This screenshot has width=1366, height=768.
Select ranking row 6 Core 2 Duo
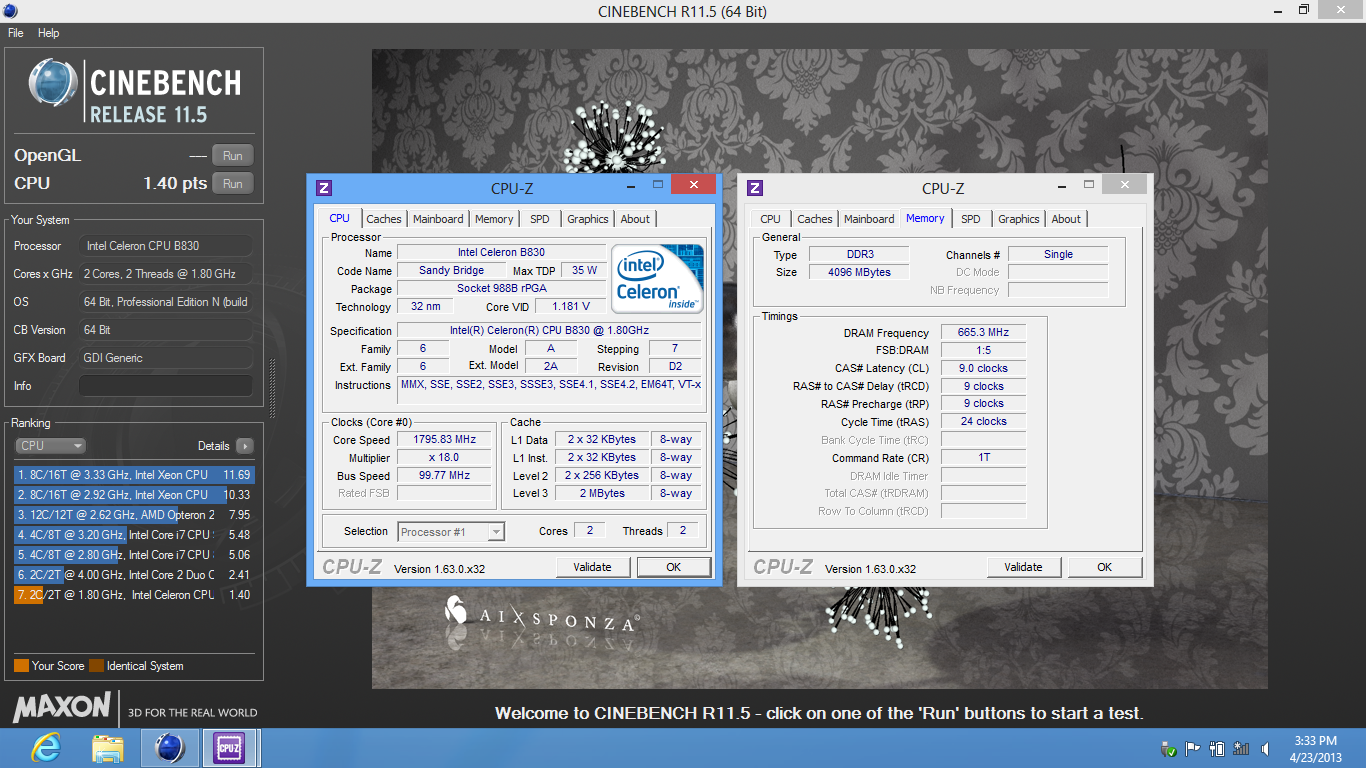coord(134,575)
